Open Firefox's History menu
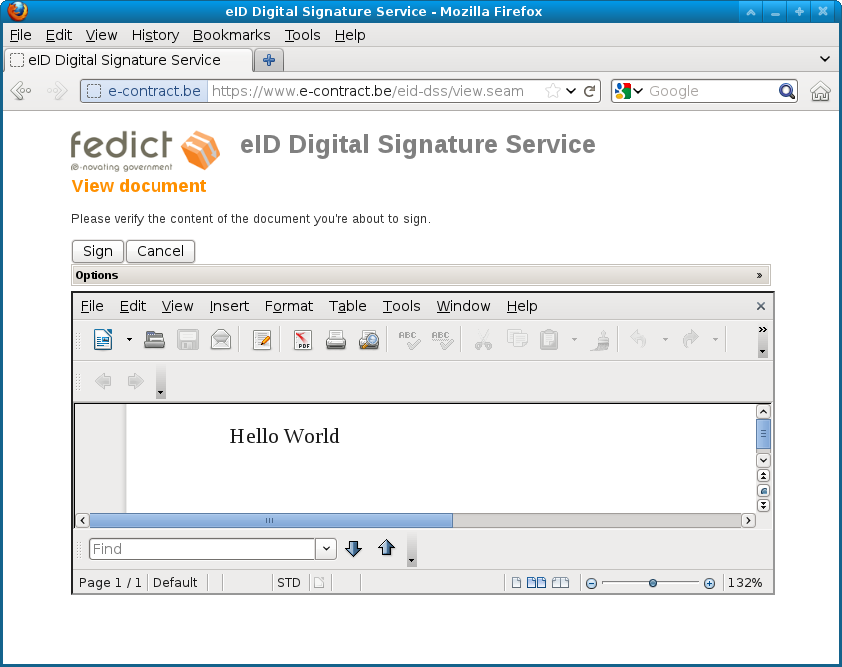 coord(155,35)
